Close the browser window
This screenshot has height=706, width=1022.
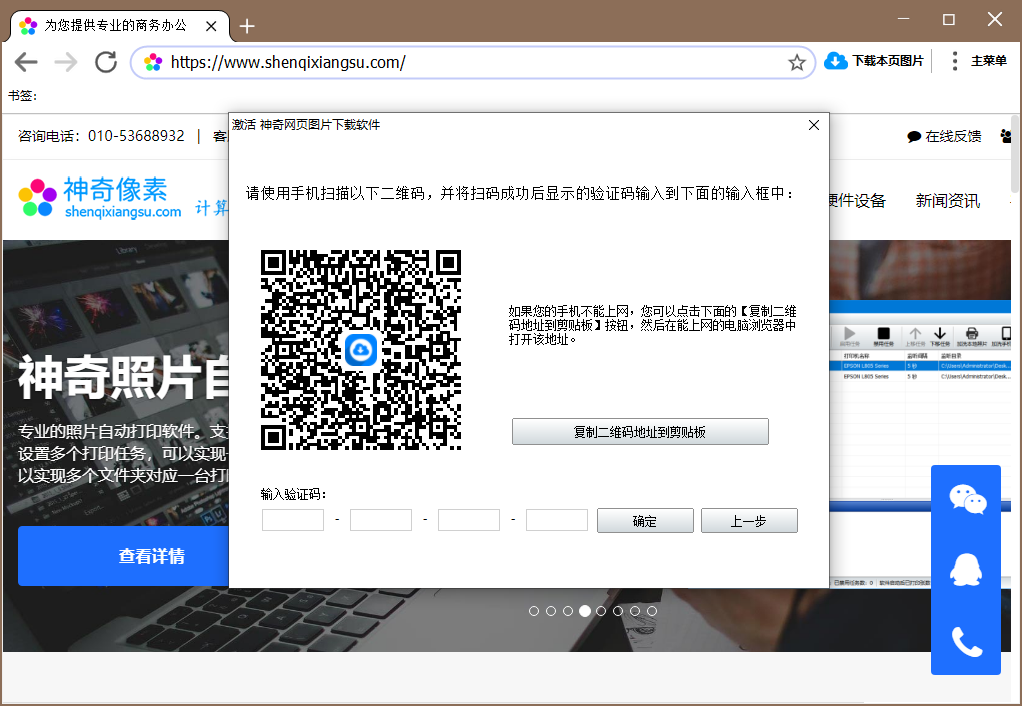click(x=995, y=19)
